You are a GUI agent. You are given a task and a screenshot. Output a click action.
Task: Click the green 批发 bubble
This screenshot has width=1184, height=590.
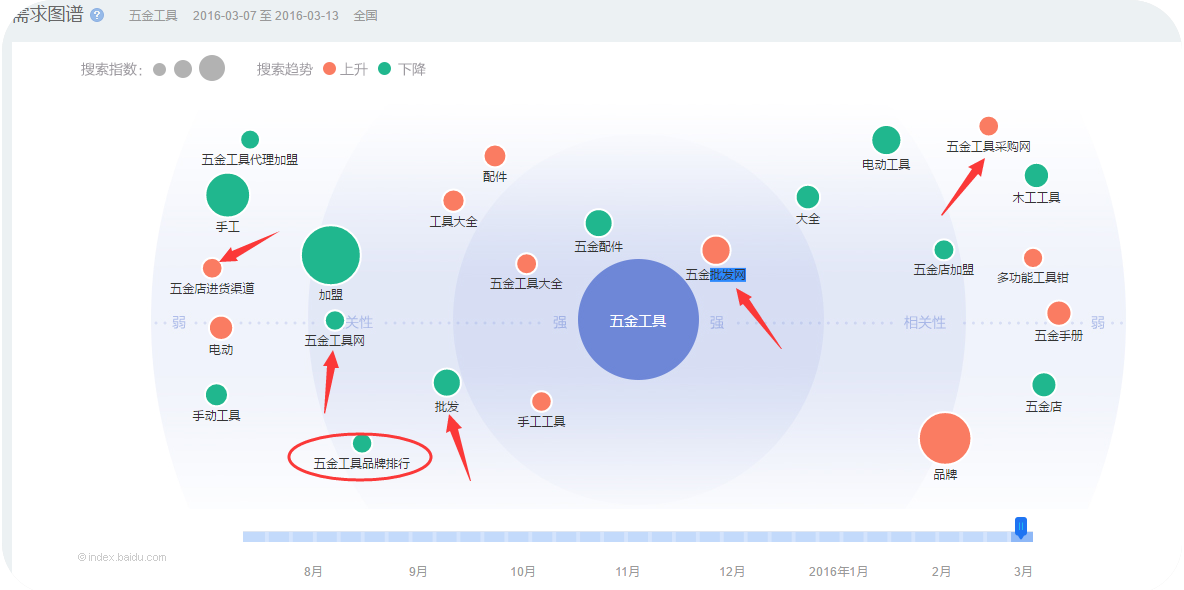(x=447, y=382)
